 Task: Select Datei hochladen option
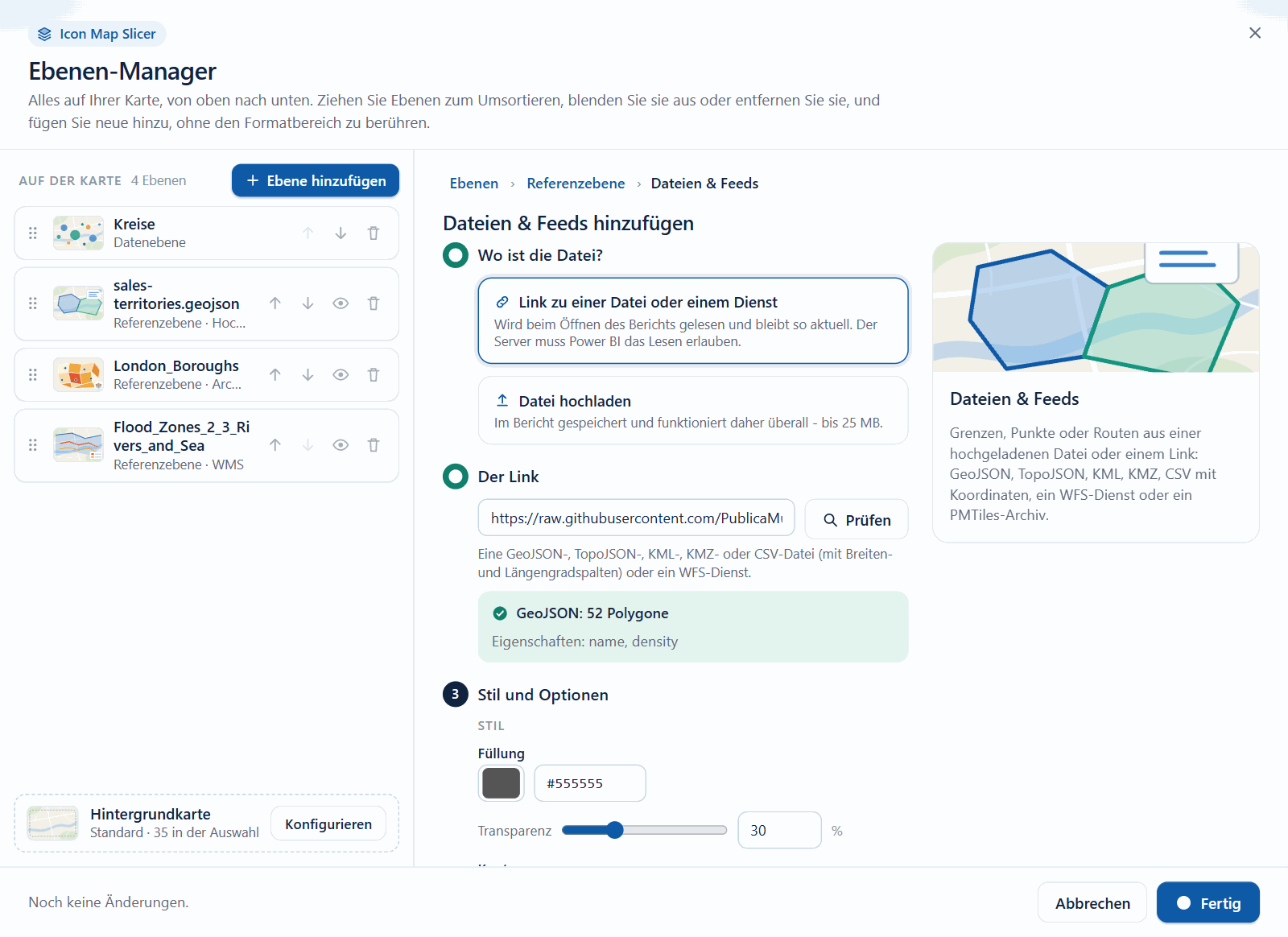[693, 411]
